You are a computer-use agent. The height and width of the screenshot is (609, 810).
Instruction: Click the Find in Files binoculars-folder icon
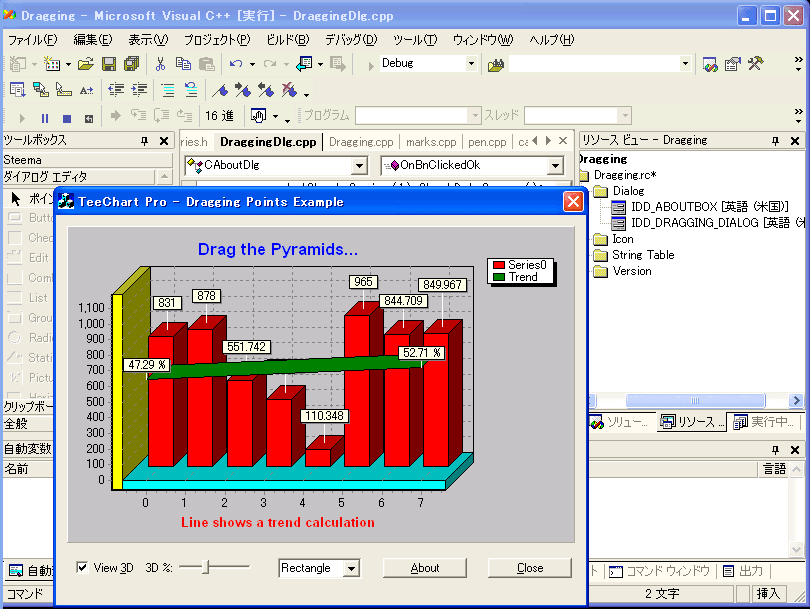pyautogui.click(x=495, y=65)
